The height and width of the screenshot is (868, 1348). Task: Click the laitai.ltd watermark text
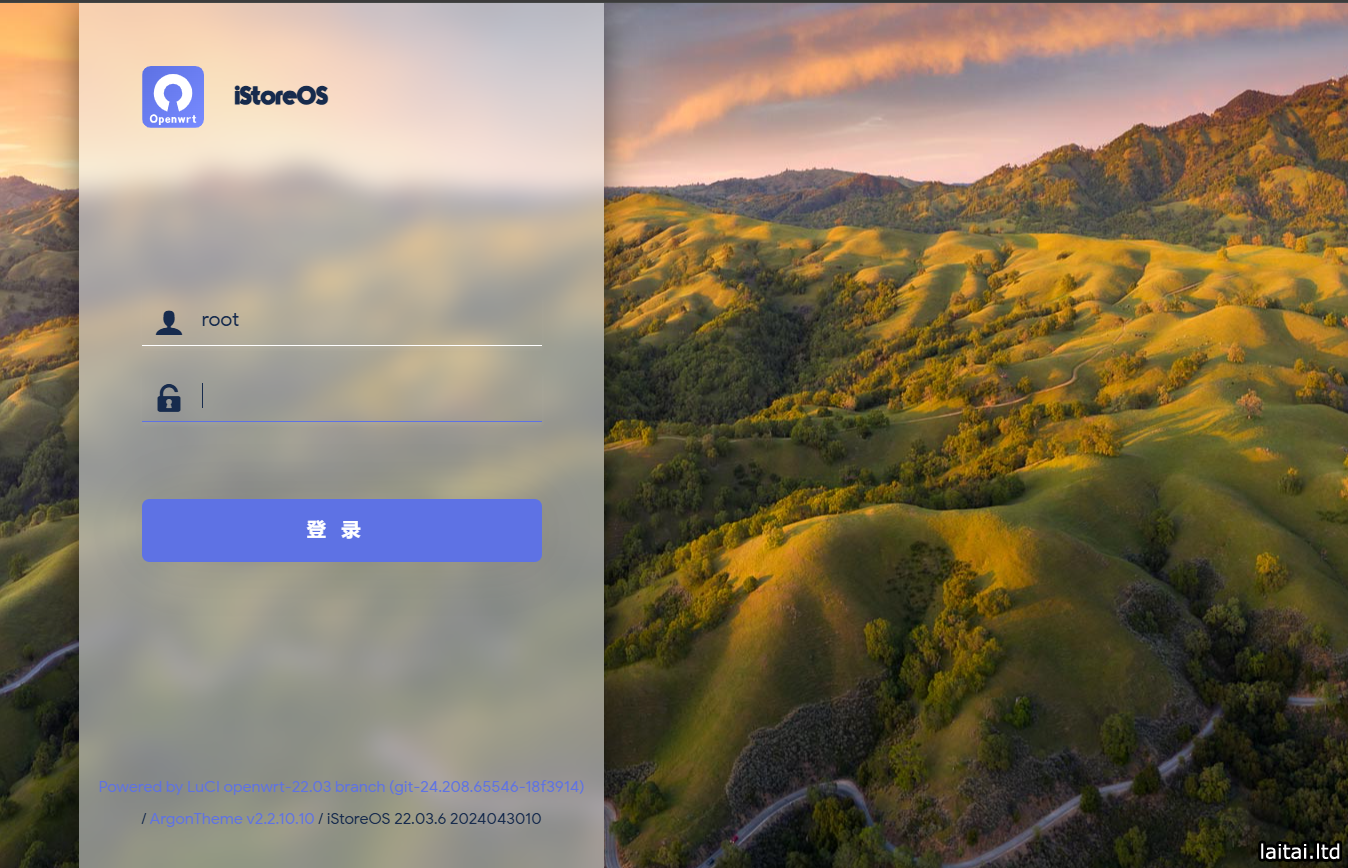pyautogui.click(x=1298, y=851)
